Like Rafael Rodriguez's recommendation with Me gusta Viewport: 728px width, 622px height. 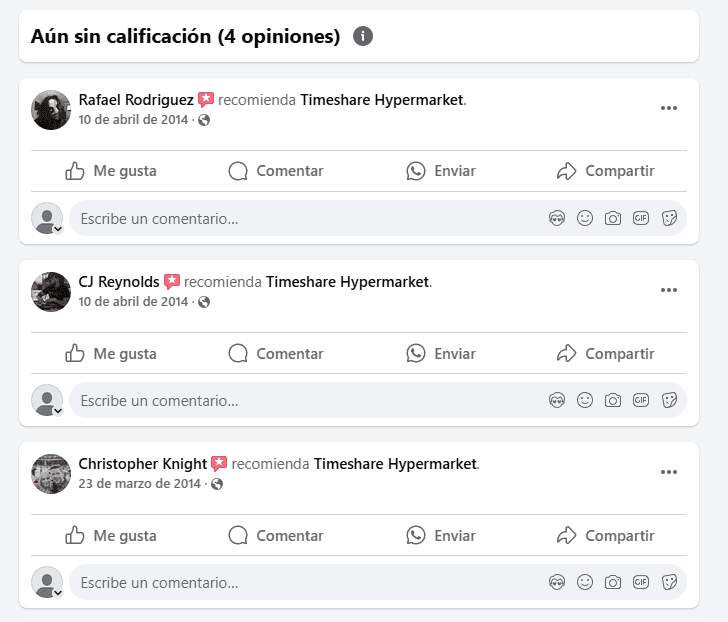click(x=111, y=171)
